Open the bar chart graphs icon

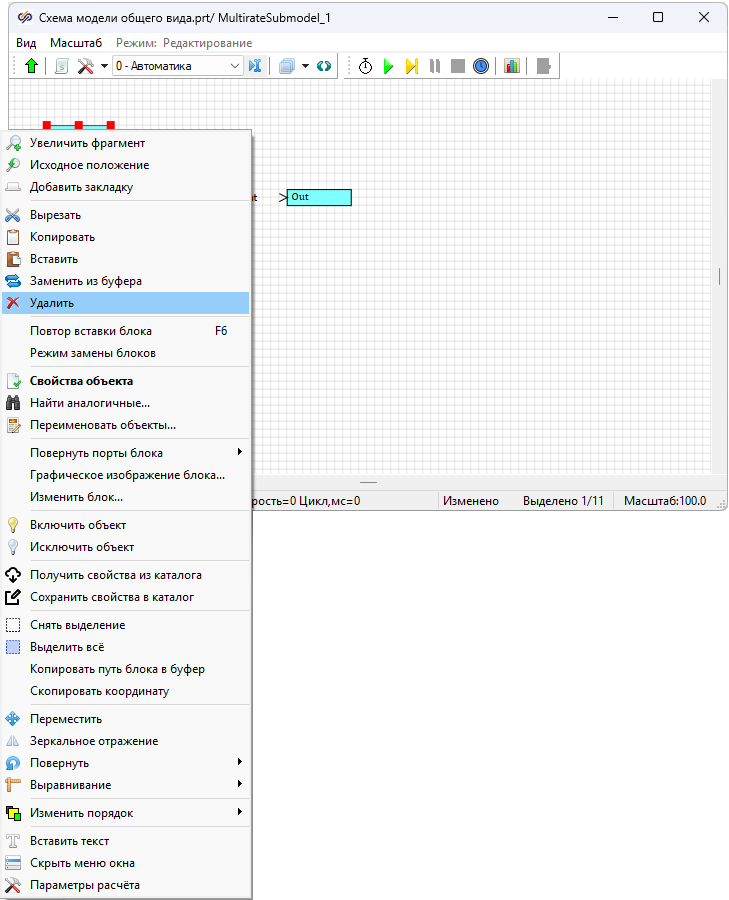pyautogui.click(x=511, y=66)
